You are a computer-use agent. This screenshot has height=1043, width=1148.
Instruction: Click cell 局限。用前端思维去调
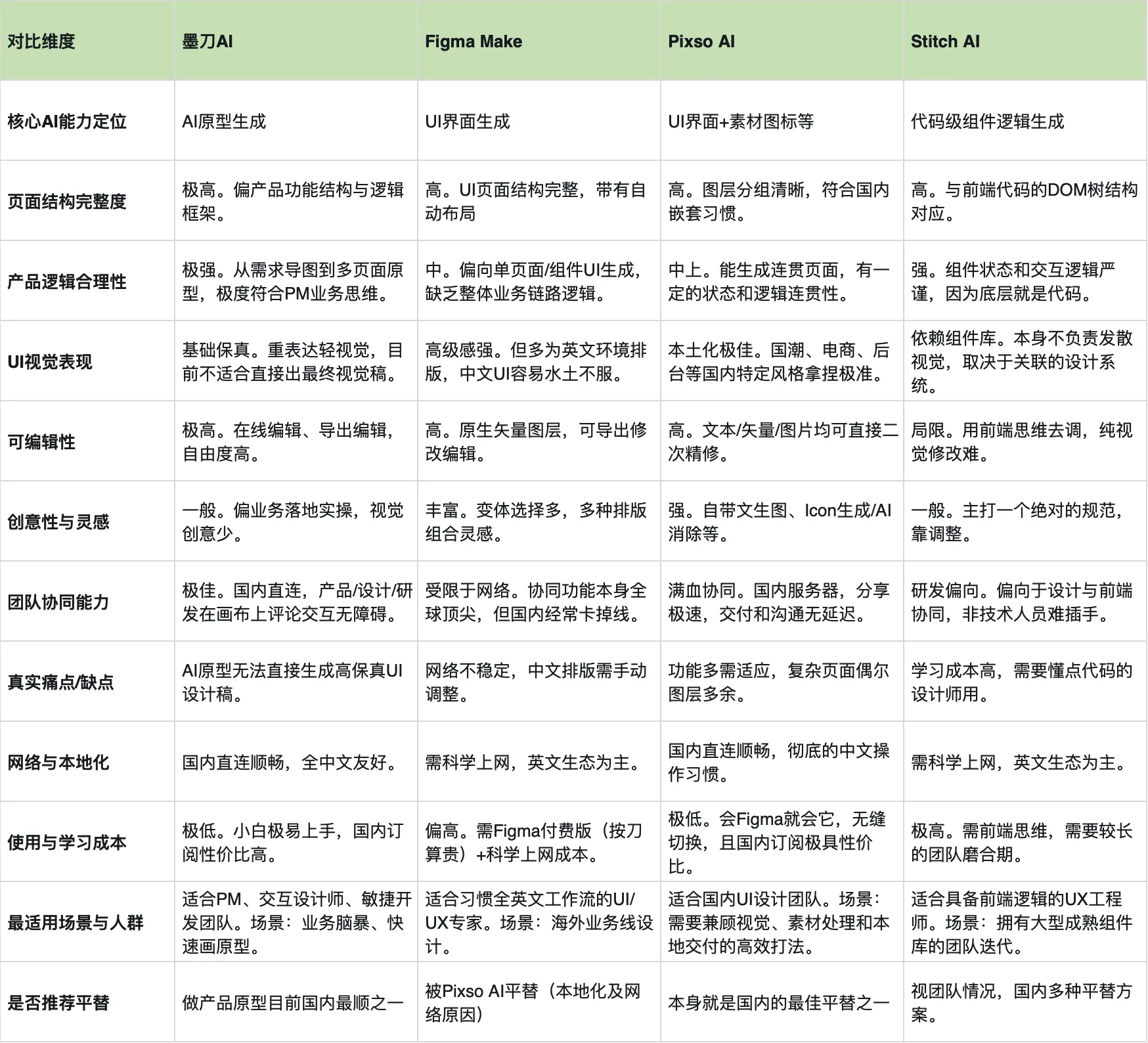pyautogui.click(x=1026, y=441)
